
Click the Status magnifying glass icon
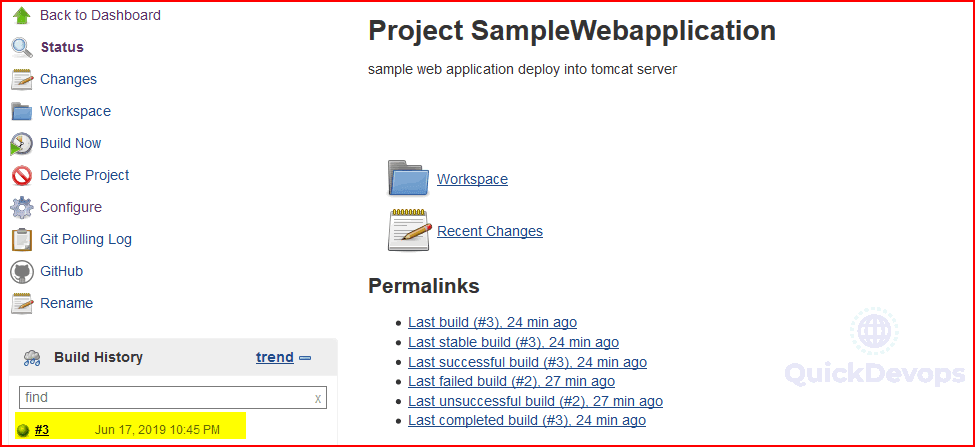(x=22, y=47)
